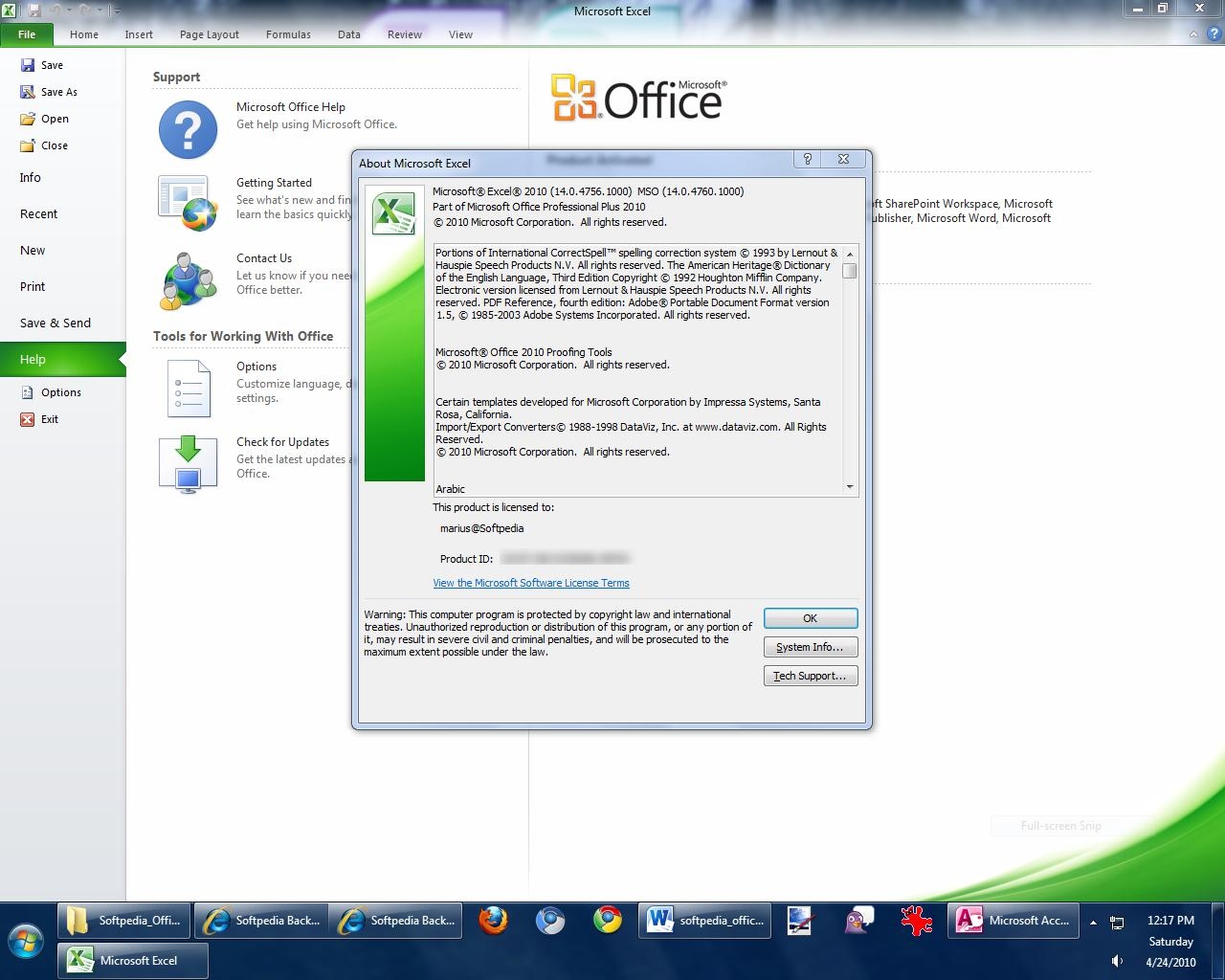Viewport: 1225px width, 980px height.
Task: Click the Save As icon in the sidebar
Action: 27,92
